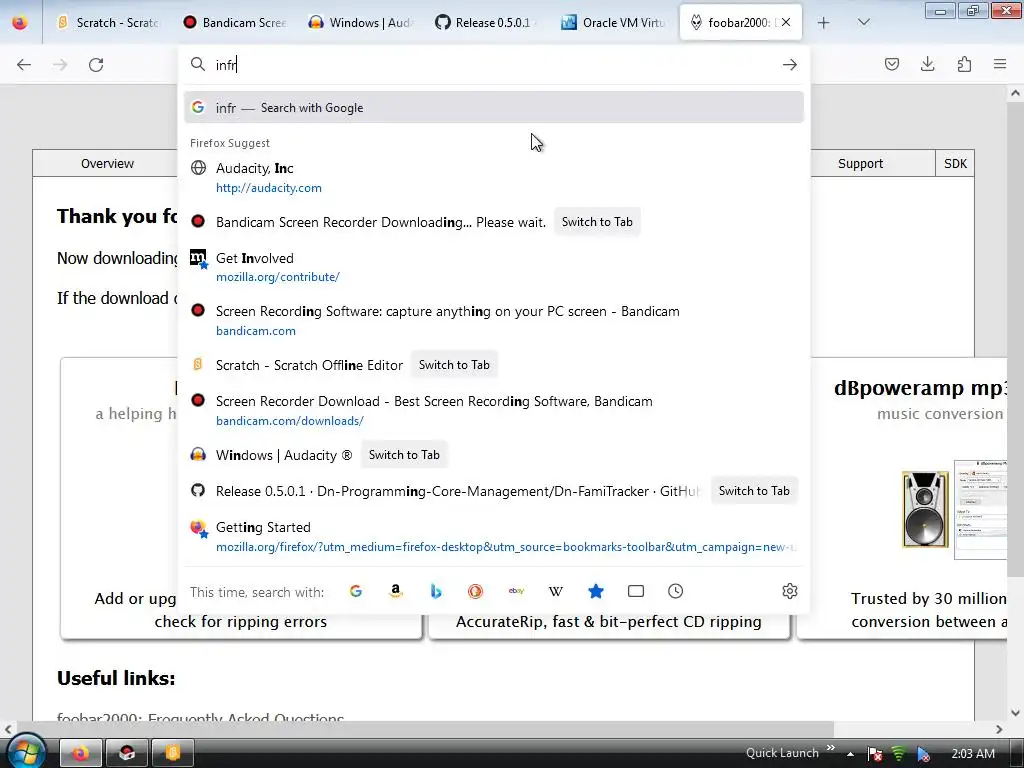This screenshot has width=1024, height=768.
Task: Show hidden tray icons arrow
Action: point(850,754)
